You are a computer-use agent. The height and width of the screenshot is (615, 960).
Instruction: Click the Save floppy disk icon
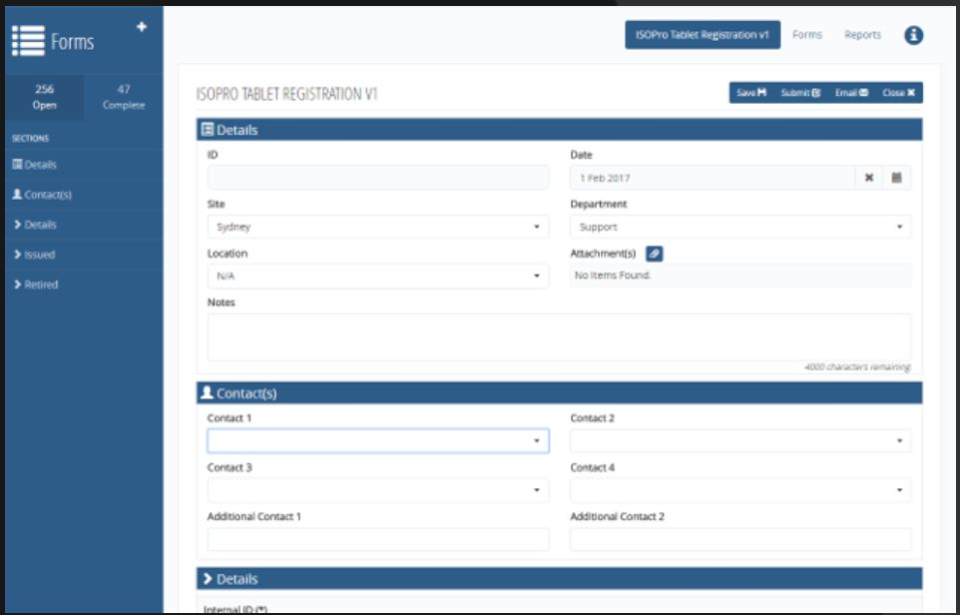click(x=761, y=92)
